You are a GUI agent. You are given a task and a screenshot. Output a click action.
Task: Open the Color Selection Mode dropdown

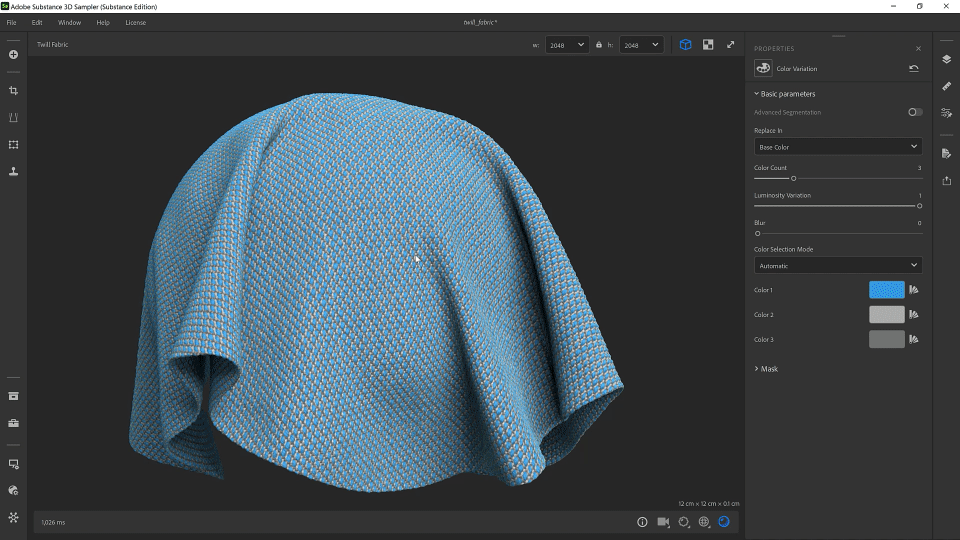pyautogui.click(x=838, y=266)
